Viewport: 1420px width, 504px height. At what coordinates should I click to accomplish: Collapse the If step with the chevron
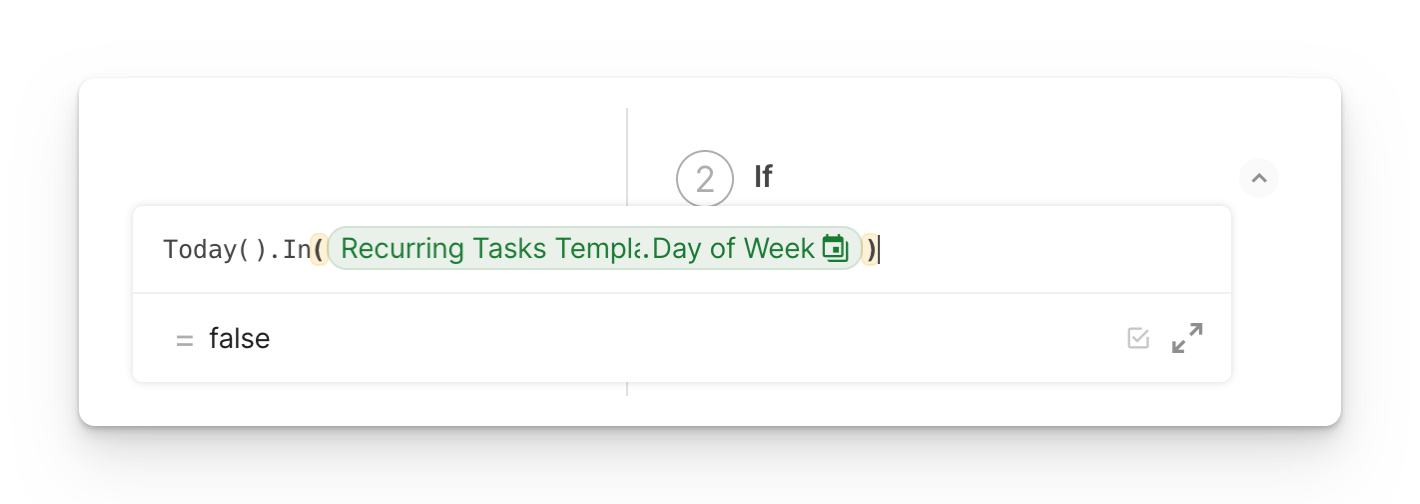[1259, 178]
